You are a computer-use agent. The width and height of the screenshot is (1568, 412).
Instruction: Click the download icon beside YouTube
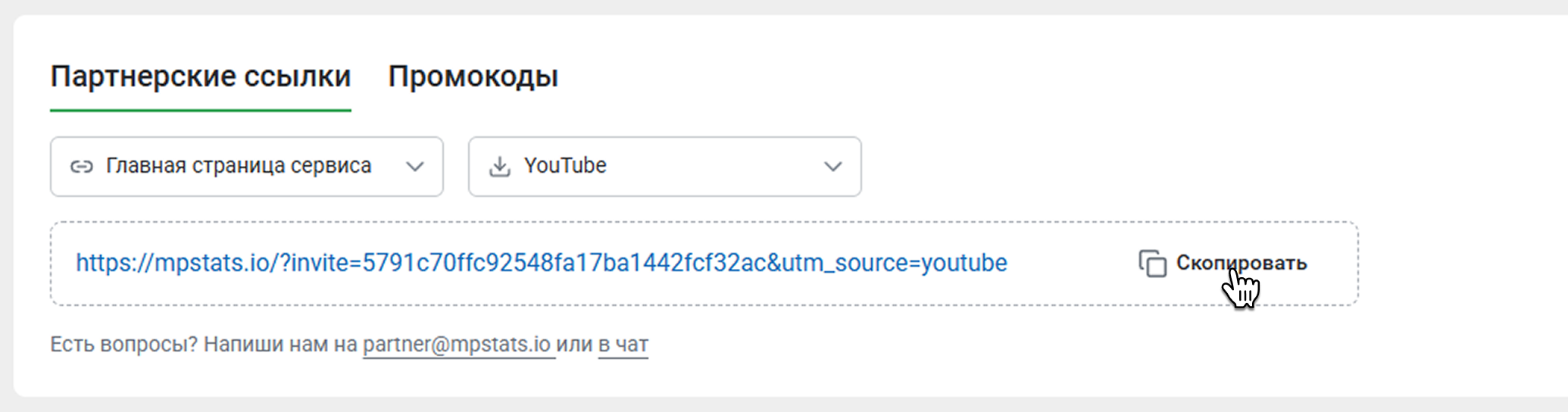coord(499,167)
